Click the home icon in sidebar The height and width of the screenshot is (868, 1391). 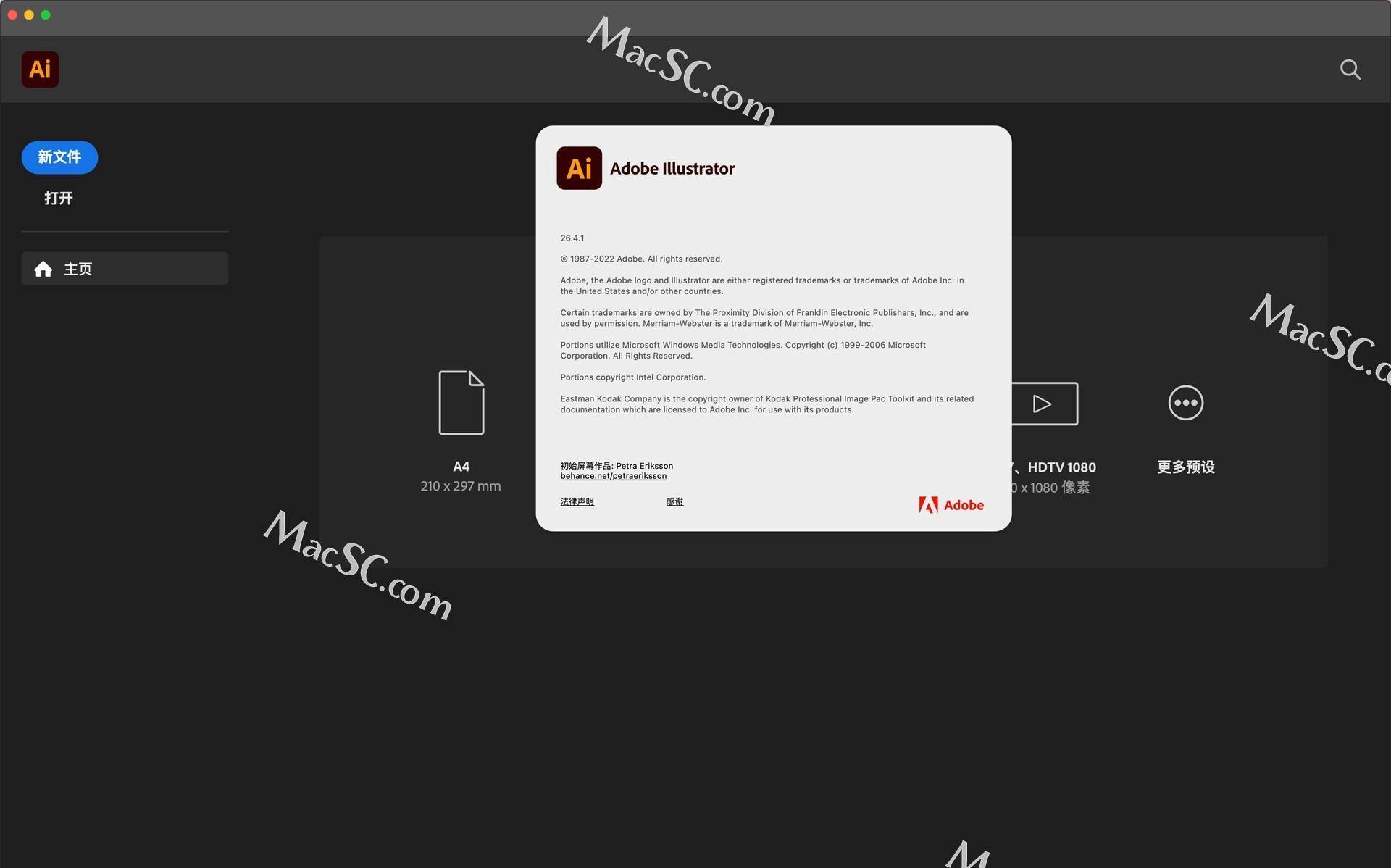[41, 268]
